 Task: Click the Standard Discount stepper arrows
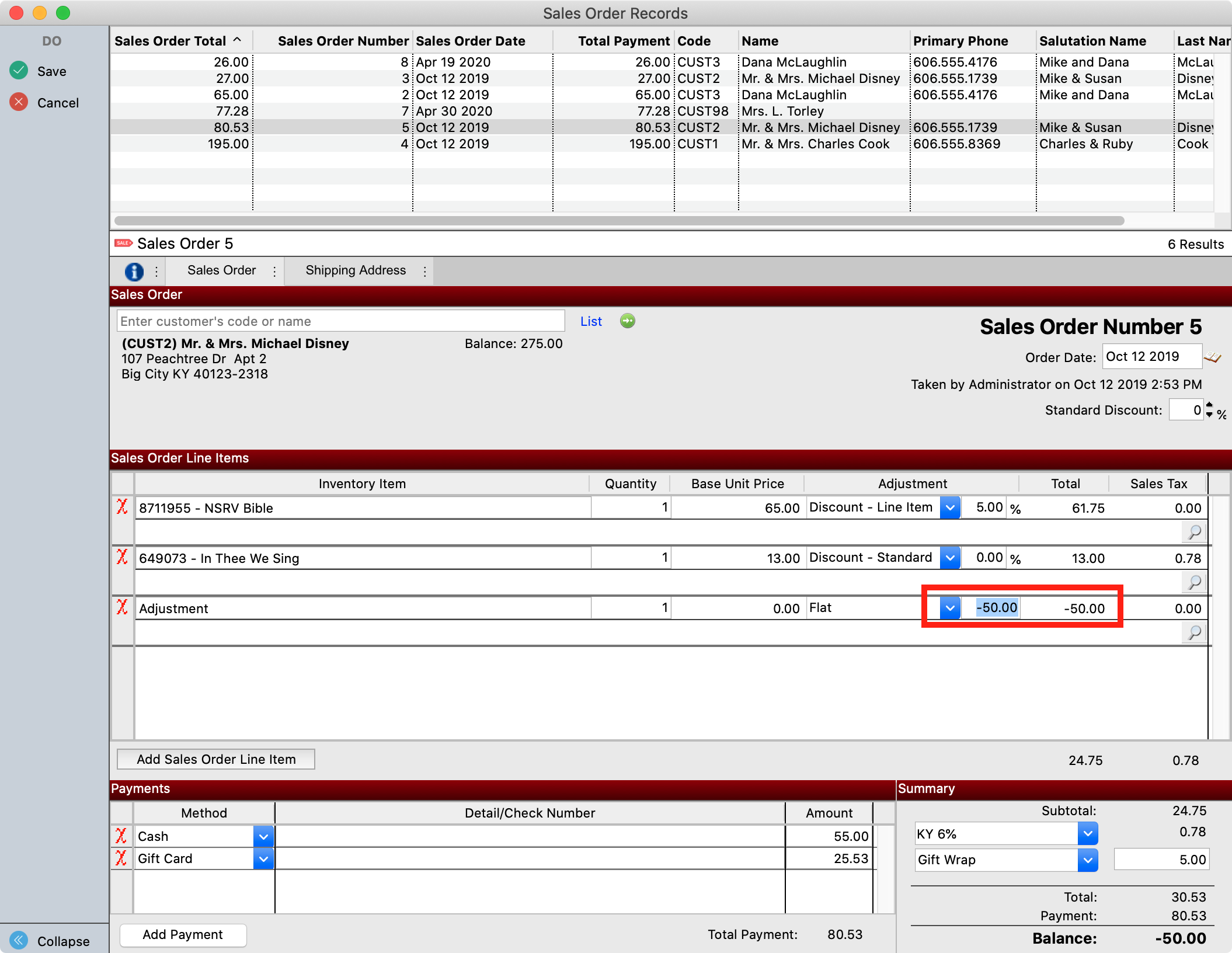(1209, 410)
